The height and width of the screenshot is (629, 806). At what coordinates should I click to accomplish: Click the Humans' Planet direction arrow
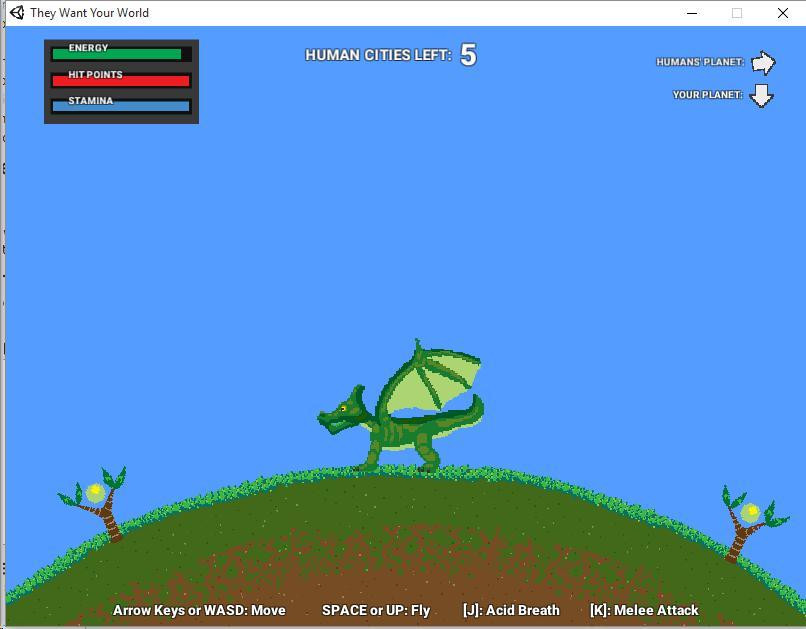coord(763,63)
